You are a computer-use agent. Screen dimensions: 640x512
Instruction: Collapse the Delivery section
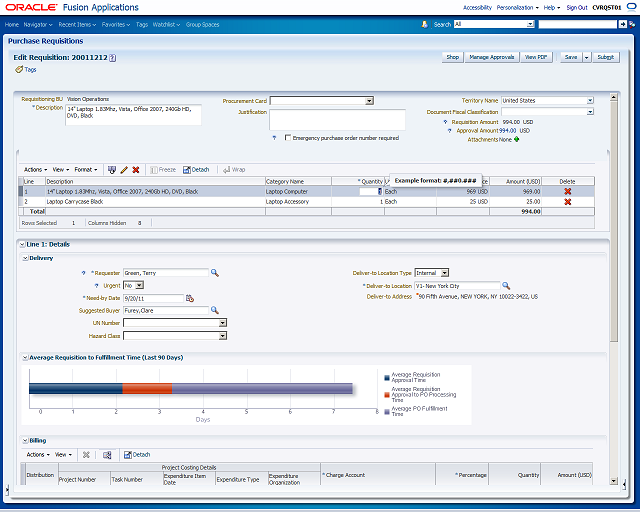pyautogui.click(x=25, y=258)
